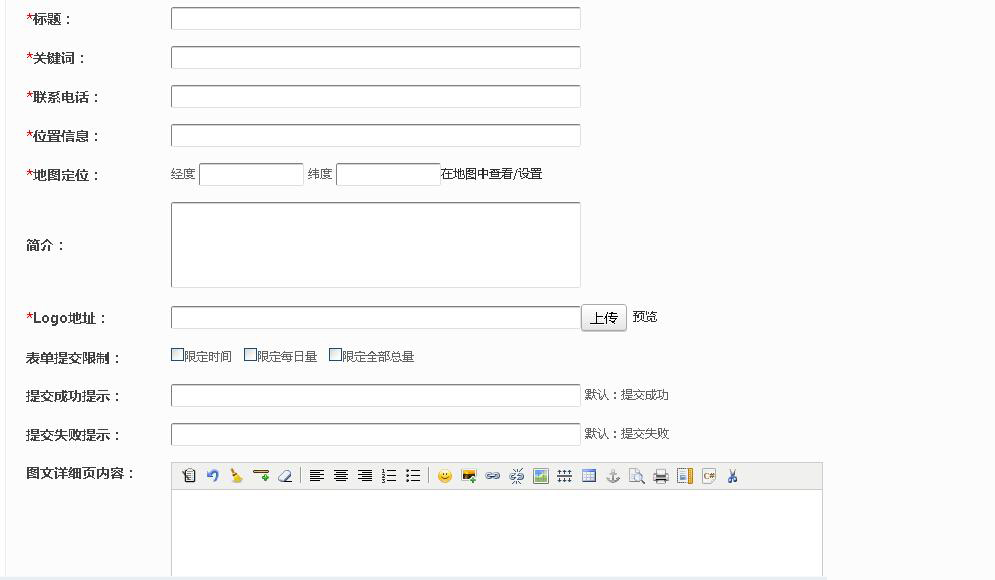
Task: Open the smiley emoticon picker
Action: tap(445, 476)
